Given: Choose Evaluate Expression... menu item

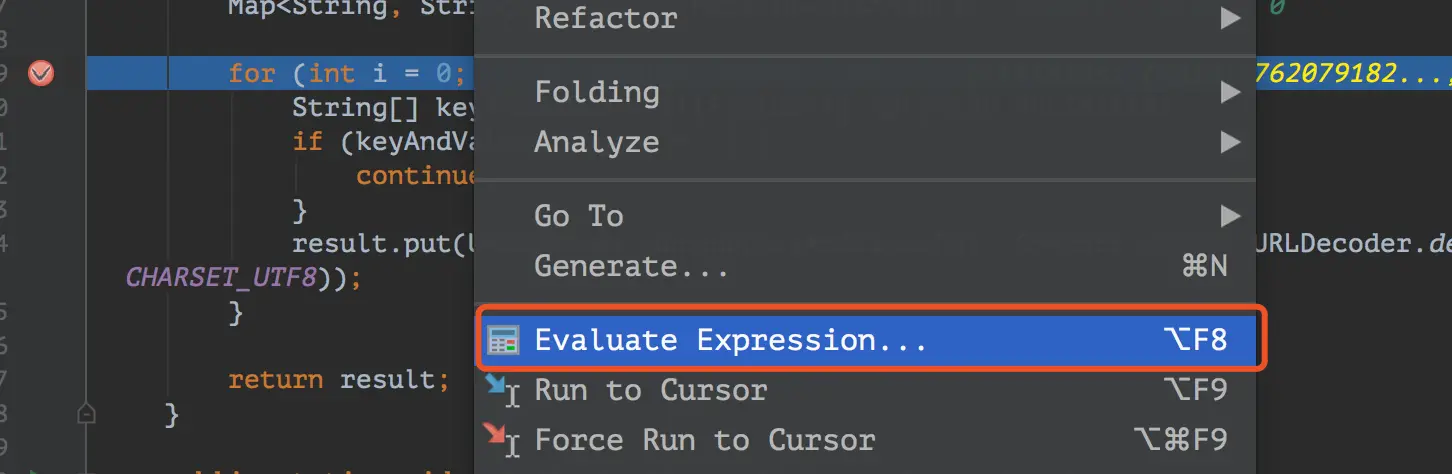Looking at the screenshot, I should tap(730, 340).
